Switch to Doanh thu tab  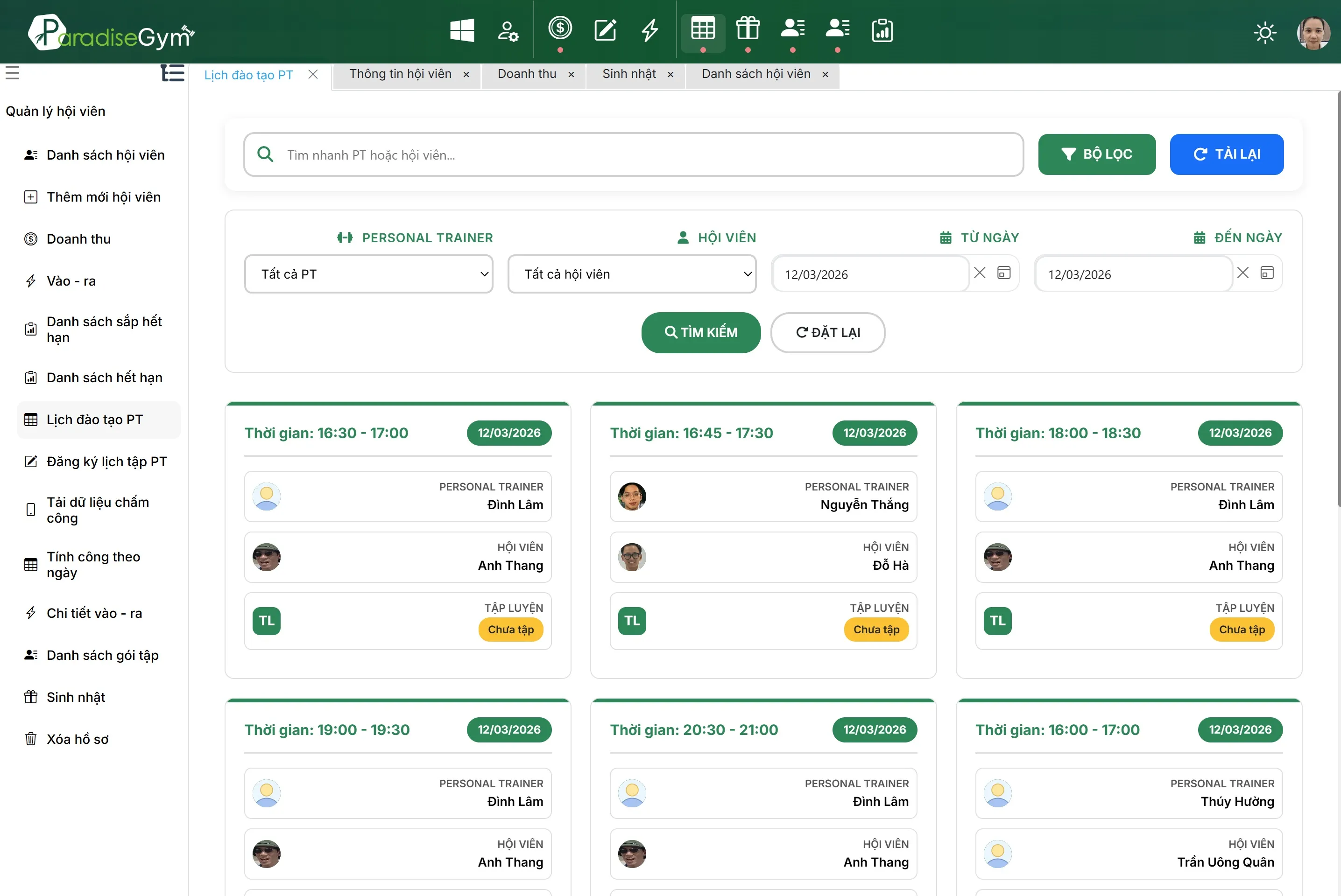click(x=526, y=74)
